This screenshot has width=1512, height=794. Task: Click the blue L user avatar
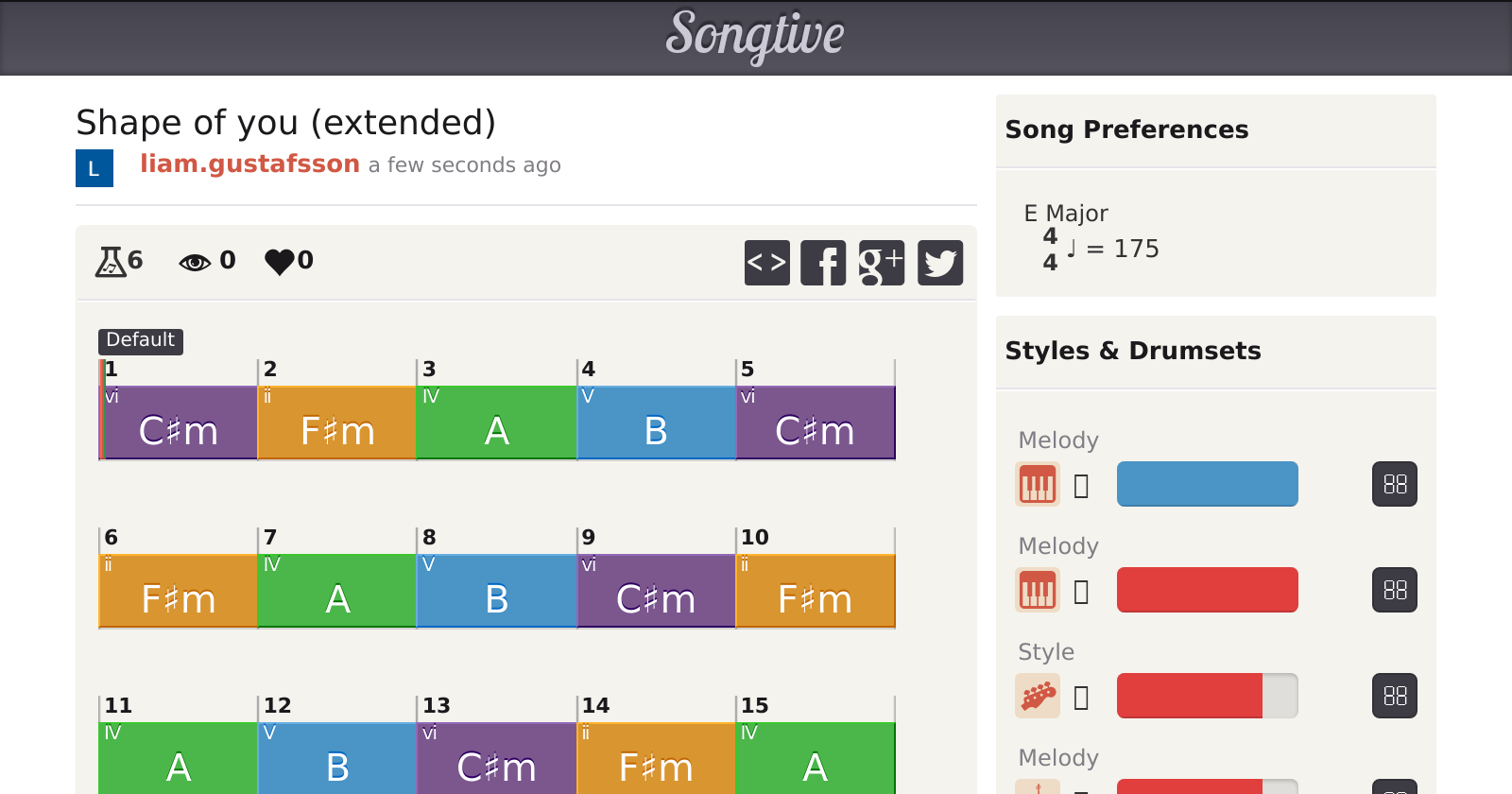(x=94, y=168)
